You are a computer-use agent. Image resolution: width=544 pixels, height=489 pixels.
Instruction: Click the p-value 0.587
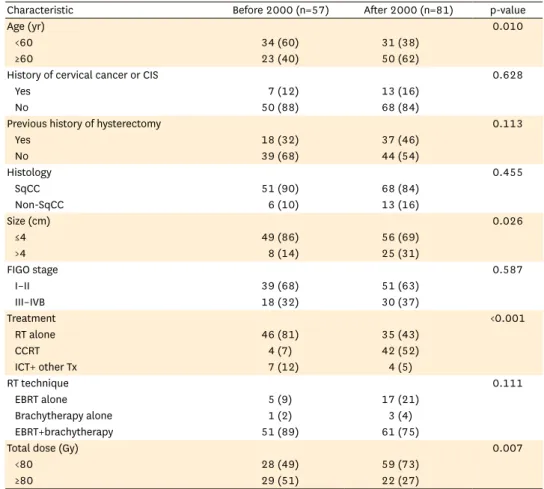(508, 270)
